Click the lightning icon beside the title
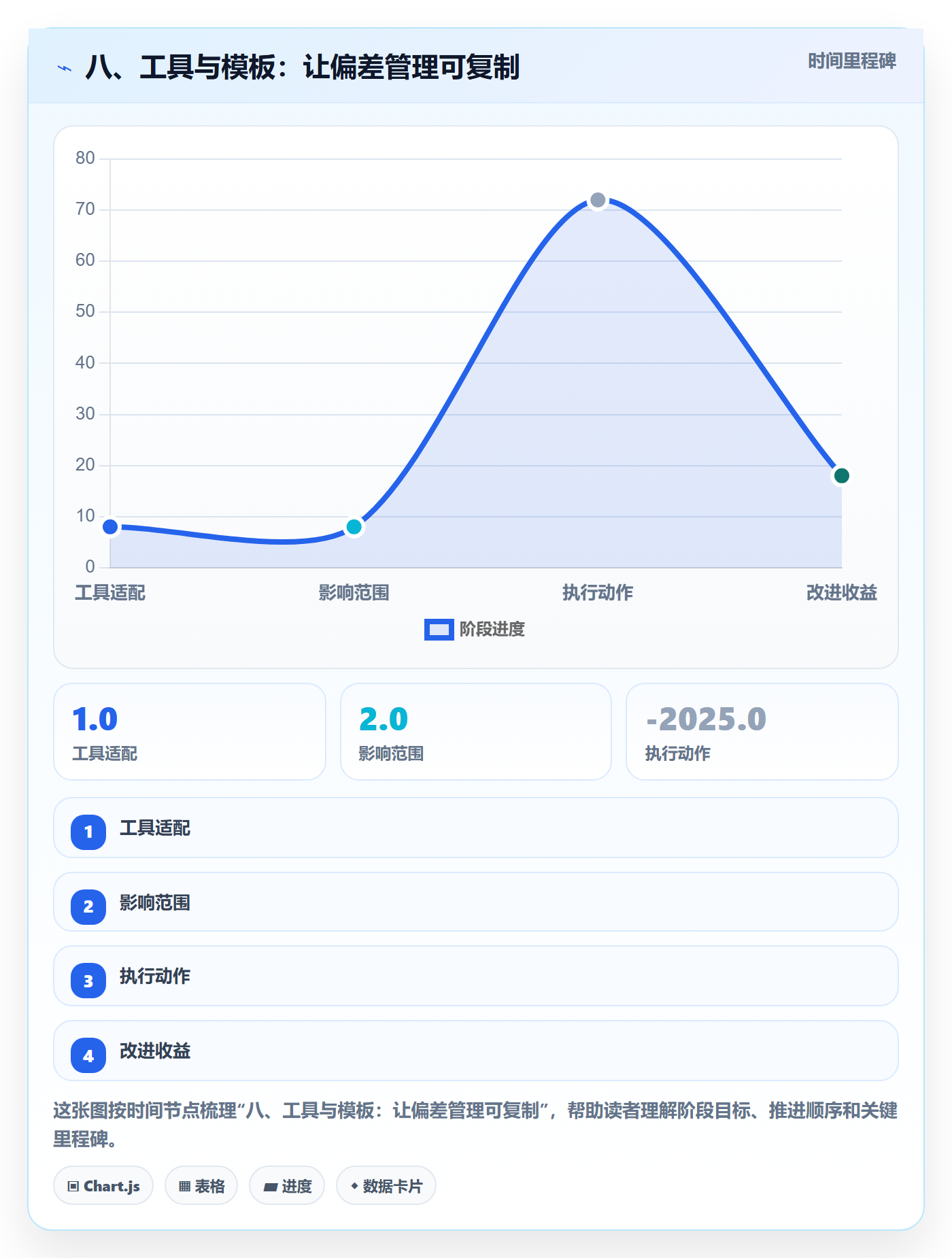Image resolution: width=952 pixels, height=1258 pixels. click(x=65, y=68)
